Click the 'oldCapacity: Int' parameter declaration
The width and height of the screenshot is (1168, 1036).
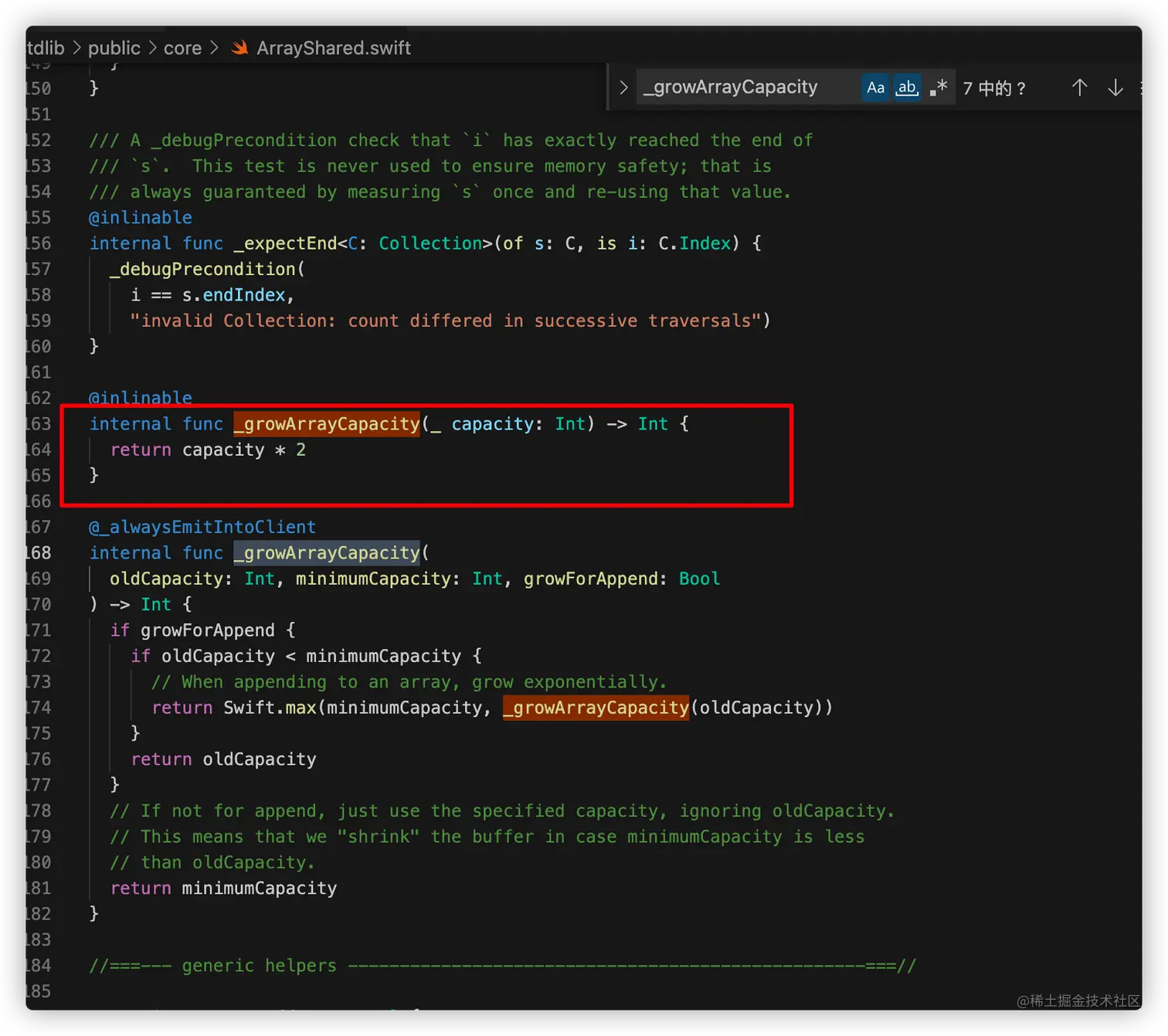192,579
